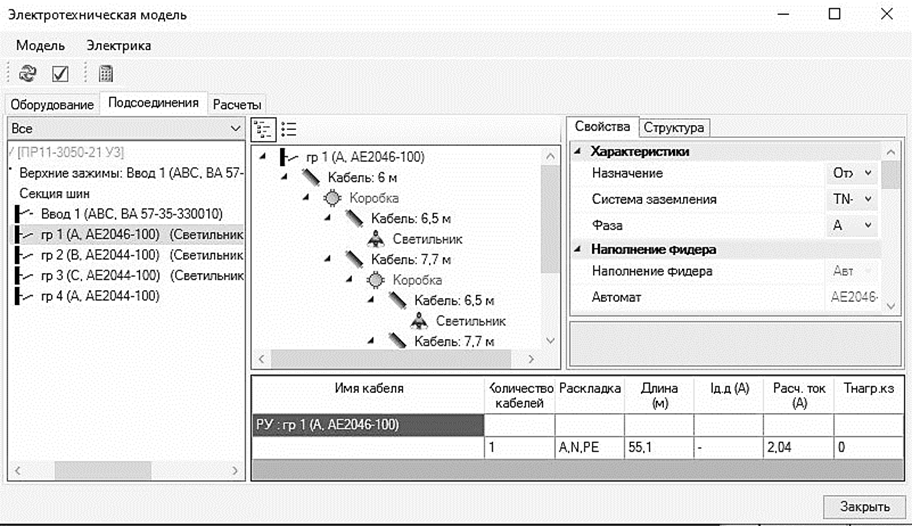This screenshot has width=912, height=526.
Task: Click the refresh model toolbar icon
Action: 28,73
